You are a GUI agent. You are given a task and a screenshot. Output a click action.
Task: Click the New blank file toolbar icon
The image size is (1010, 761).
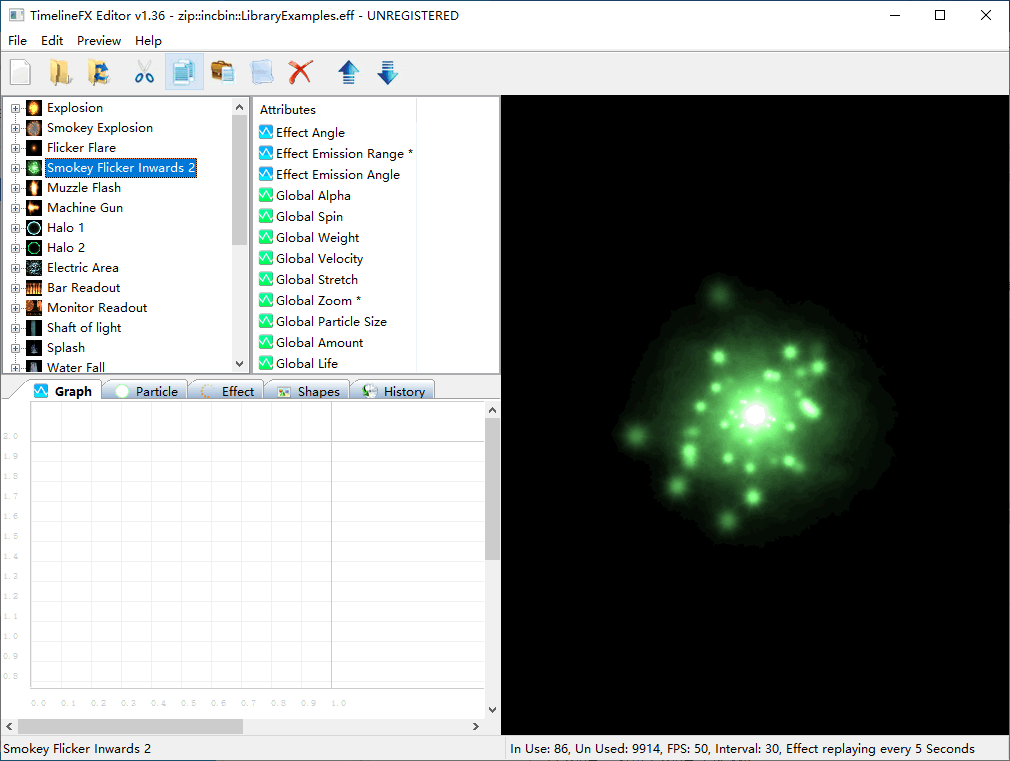pyautogui.click(x=21, y=73)
